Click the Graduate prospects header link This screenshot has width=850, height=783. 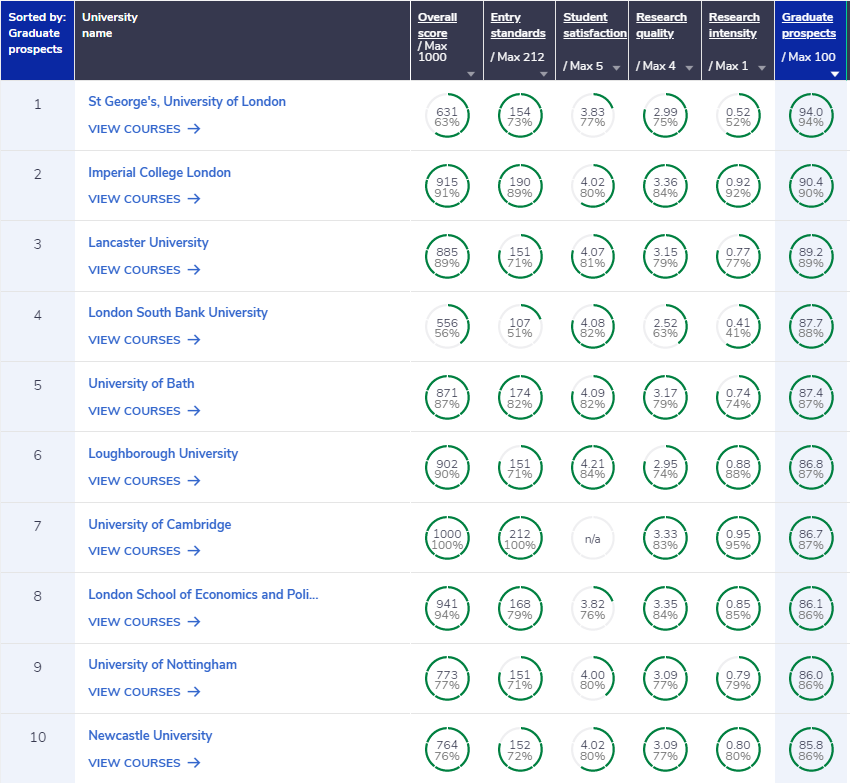[x=808, y=25]
